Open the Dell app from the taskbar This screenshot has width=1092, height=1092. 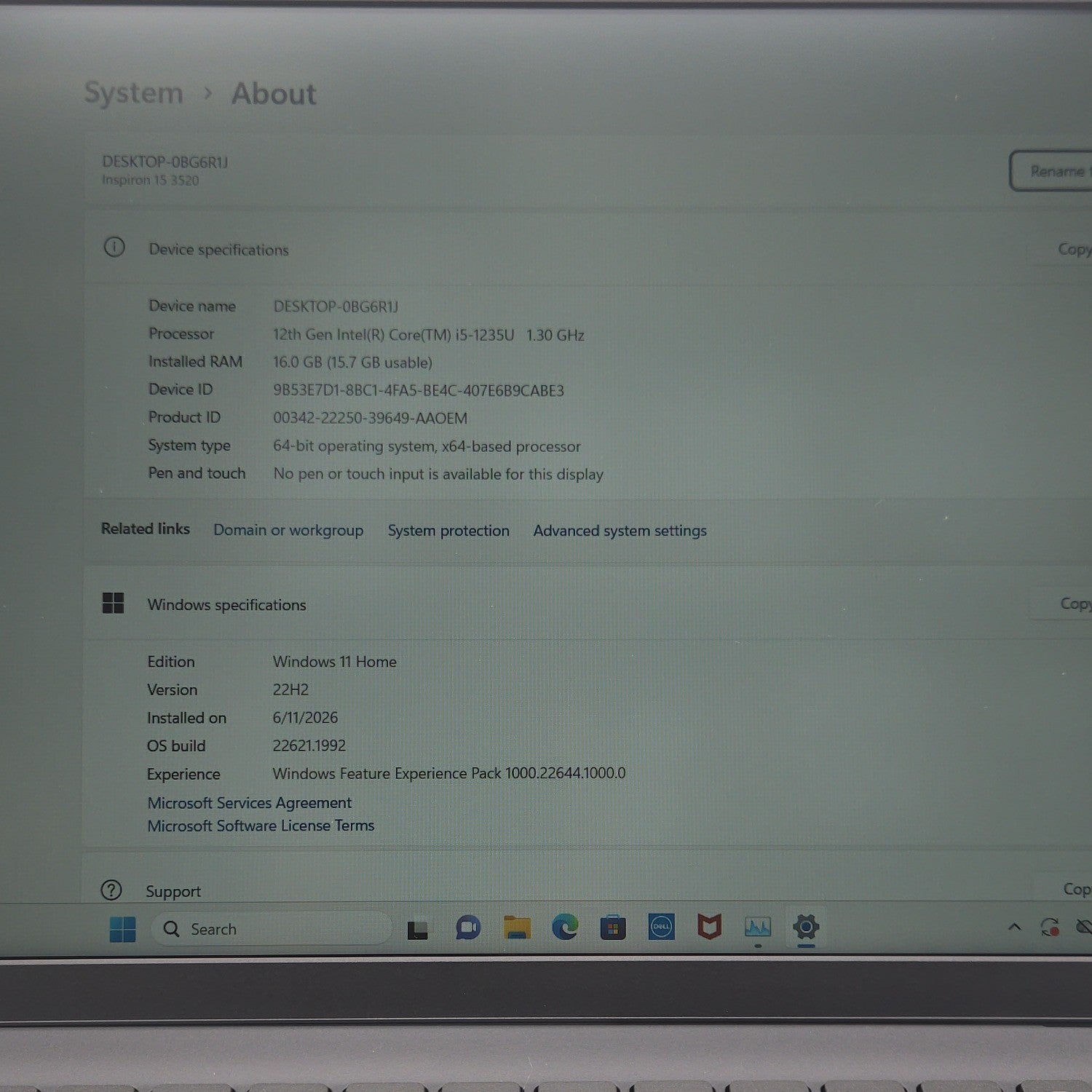(x=661, y=927)
